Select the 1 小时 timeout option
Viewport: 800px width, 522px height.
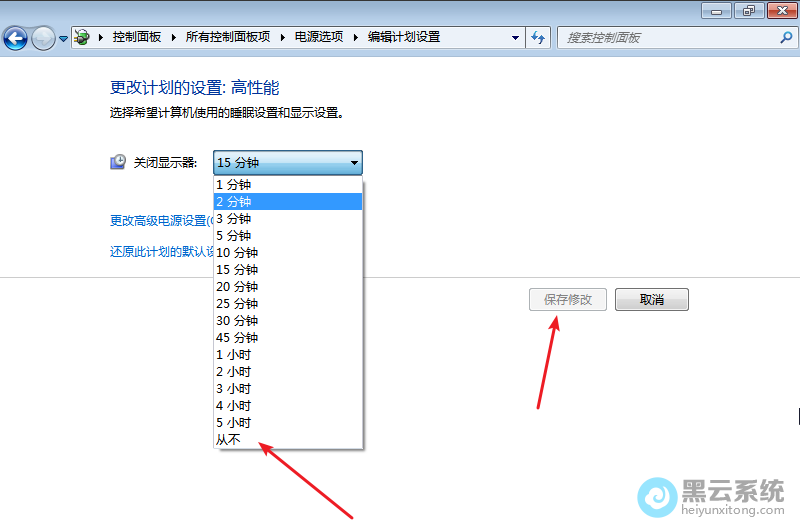pyautogui.click(x=233, y=354)
